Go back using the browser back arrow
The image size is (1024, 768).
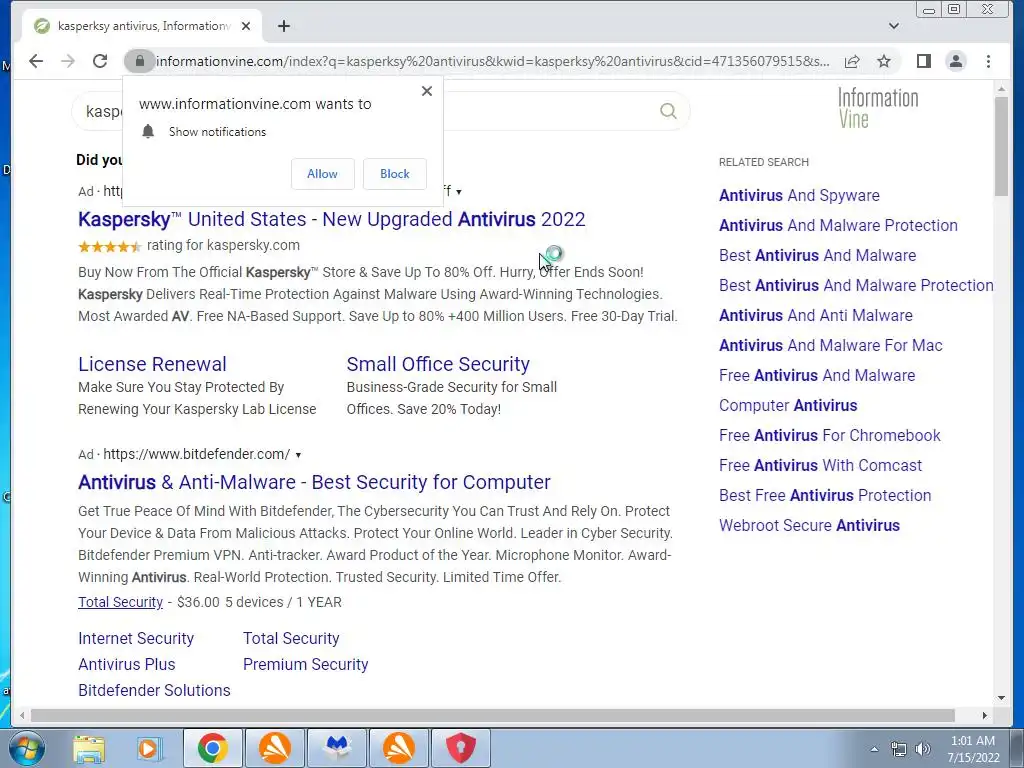[x=36, y=61]
